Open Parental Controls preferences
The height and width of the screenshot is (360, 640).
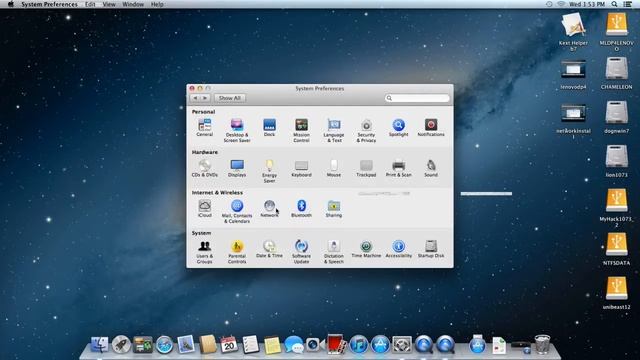(237, 251)
